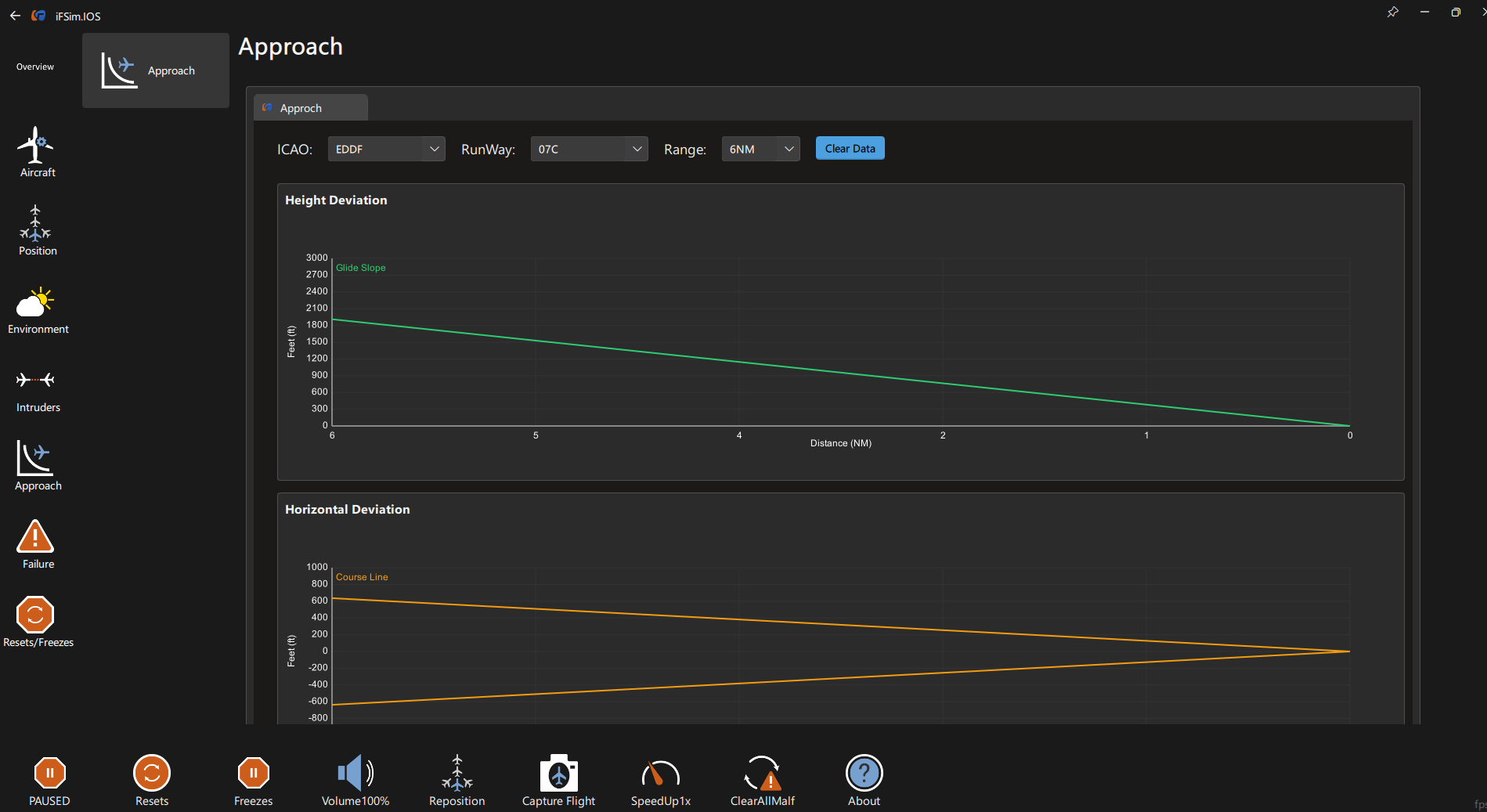The image size is (1487, 812).
Task: Select the Environment weather icon
Action: [x=36, y=302]
